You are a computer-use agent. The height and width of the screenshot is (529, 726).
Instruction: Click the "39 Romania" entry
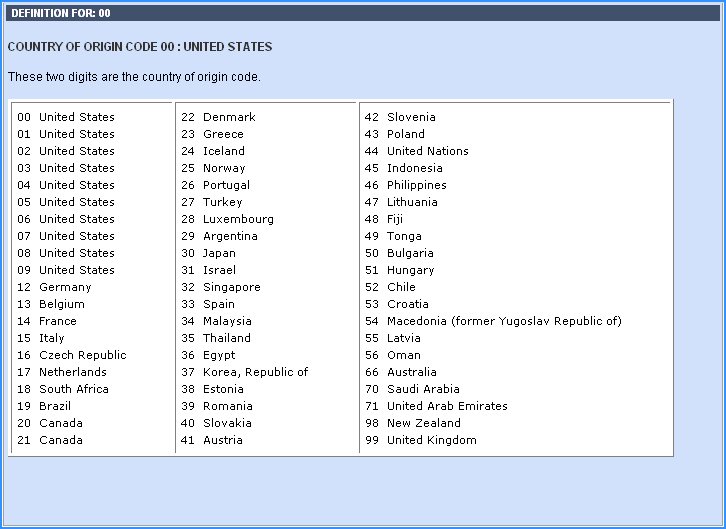coord(217,406)
